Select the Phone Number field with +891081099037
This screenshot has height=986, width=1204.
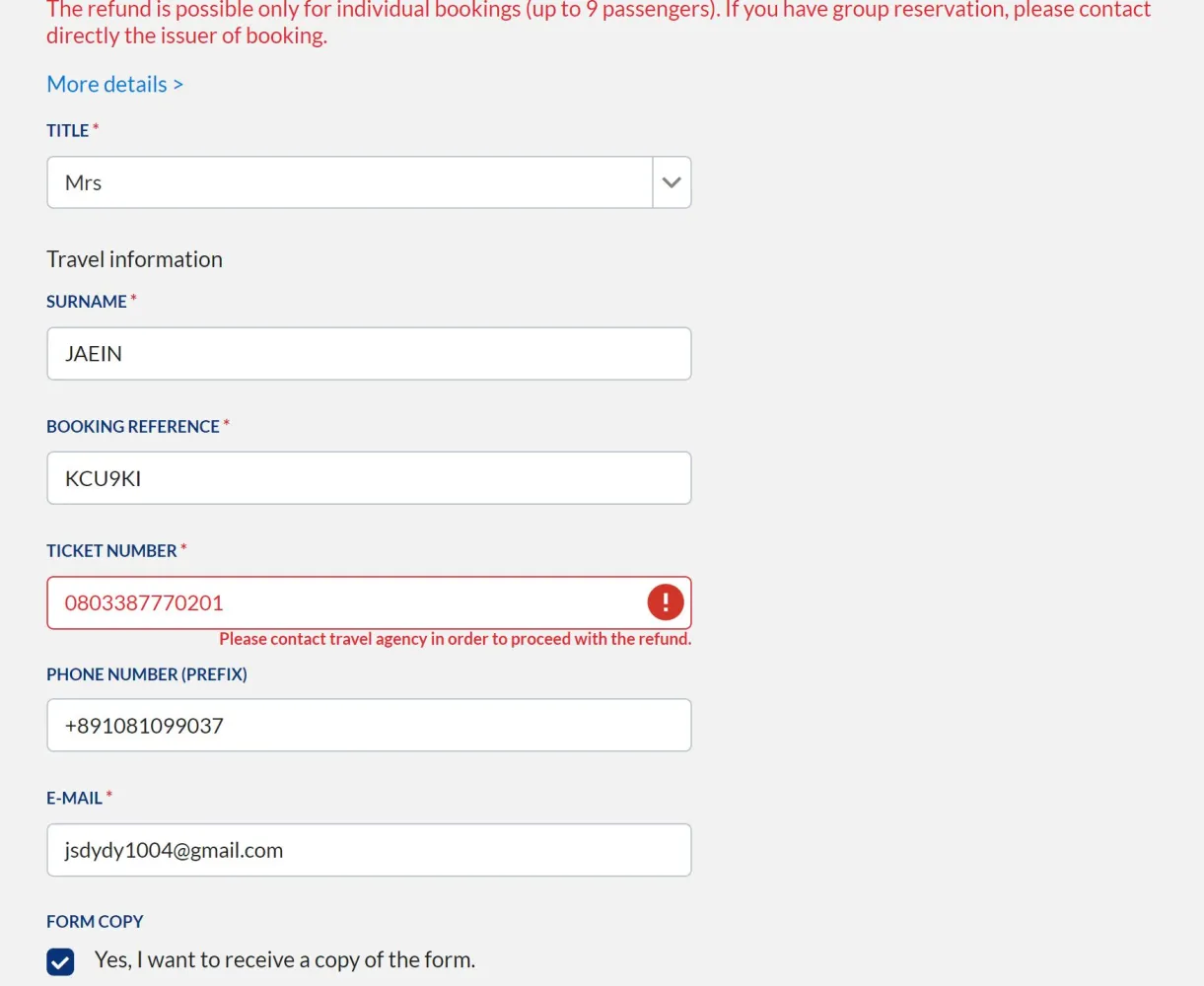pyautogui.click(x=369, y=726)
